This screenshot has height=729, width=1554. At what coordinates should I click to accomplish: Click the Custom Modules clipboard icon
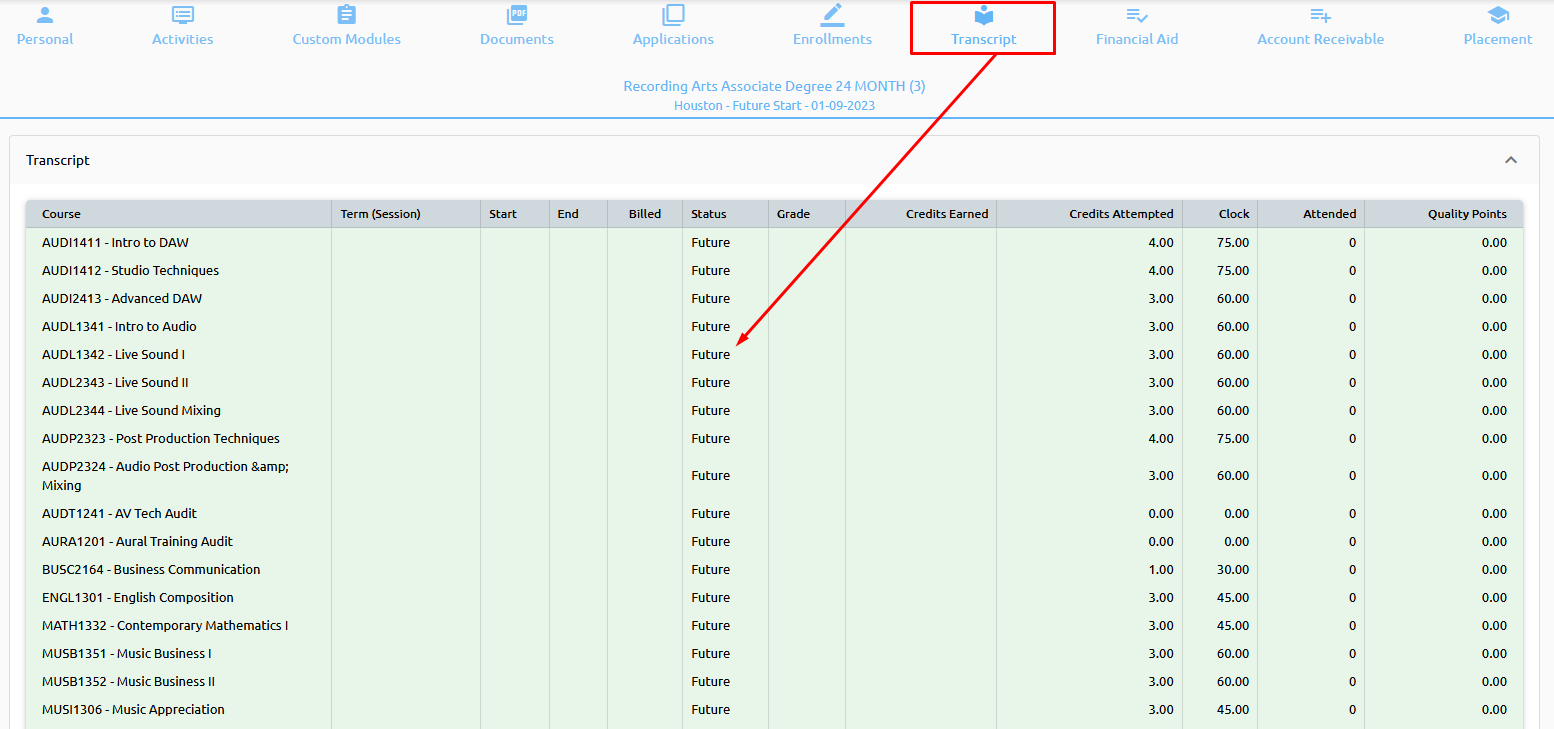click(x=346, y=15)
